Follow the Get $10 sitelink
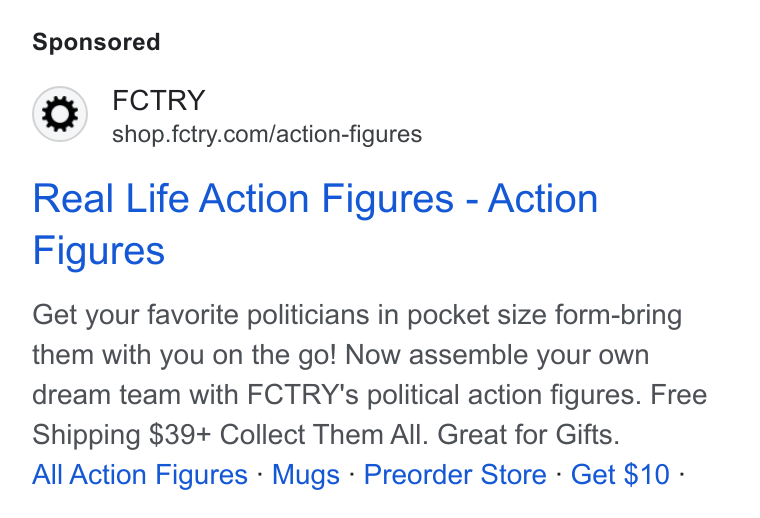Viewport: 760px width, 518px height. coord(620,474)
